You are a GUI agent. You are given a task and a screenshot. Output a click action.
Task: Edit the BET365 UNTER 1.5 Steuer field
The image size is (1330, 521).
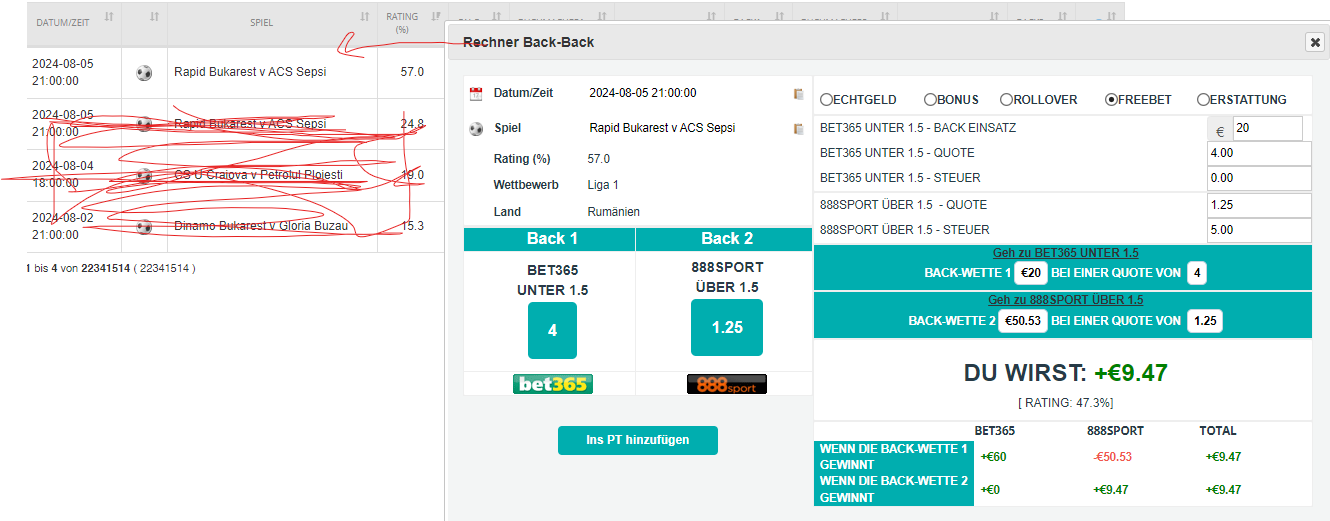[x=1259, y=178]
